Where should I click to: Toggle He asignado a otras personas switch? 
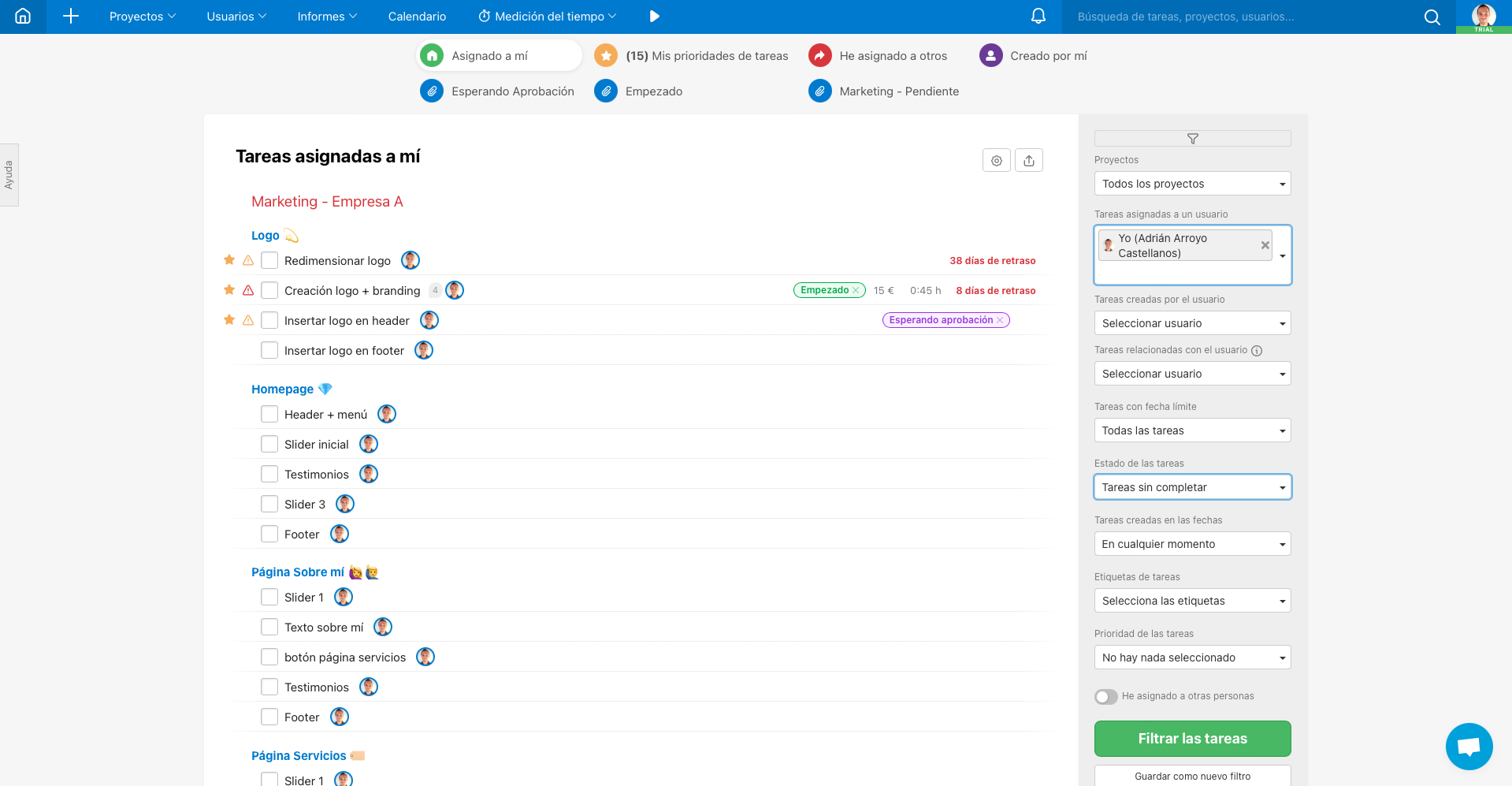pos(1106,697)
